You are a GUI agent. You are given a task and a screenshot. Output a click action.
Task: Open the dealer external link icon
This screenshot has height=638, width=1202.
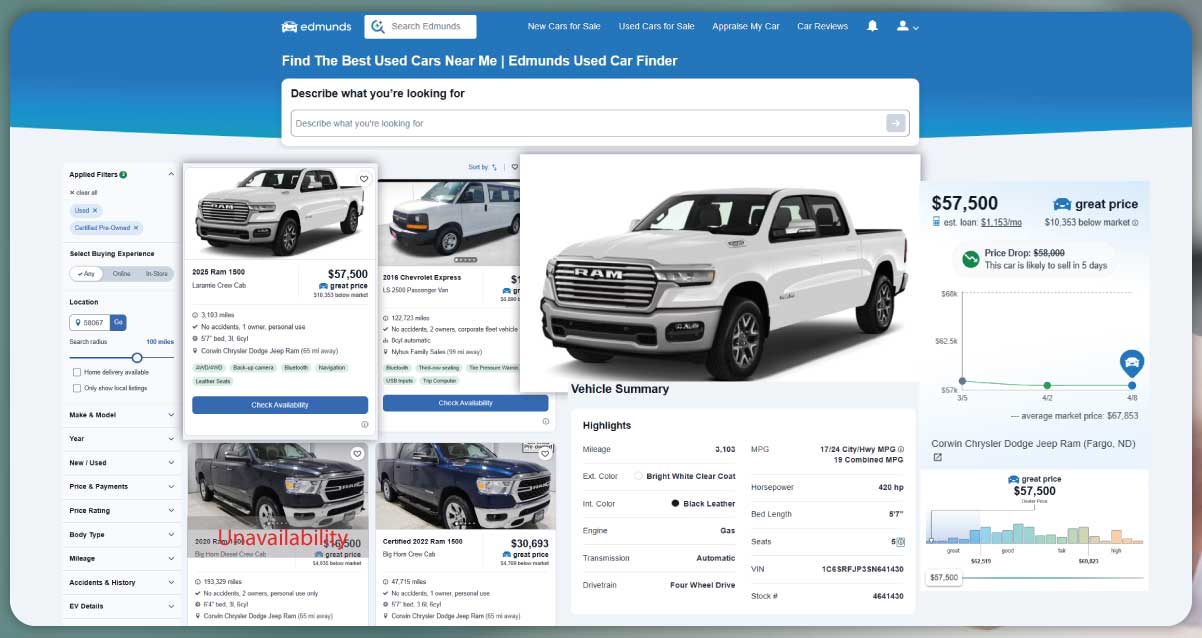point(937,457)
